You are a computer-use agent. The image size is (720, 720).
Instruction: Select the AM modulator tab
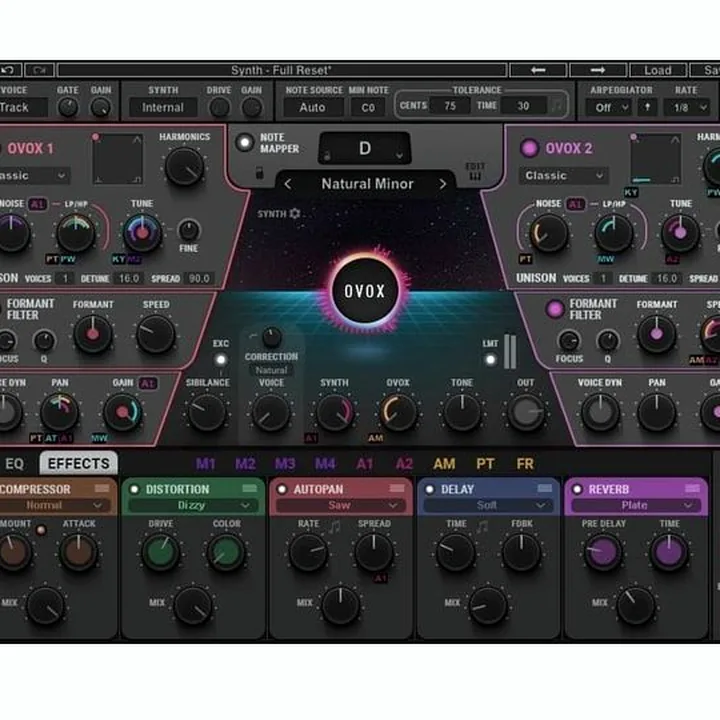point(444,464)
